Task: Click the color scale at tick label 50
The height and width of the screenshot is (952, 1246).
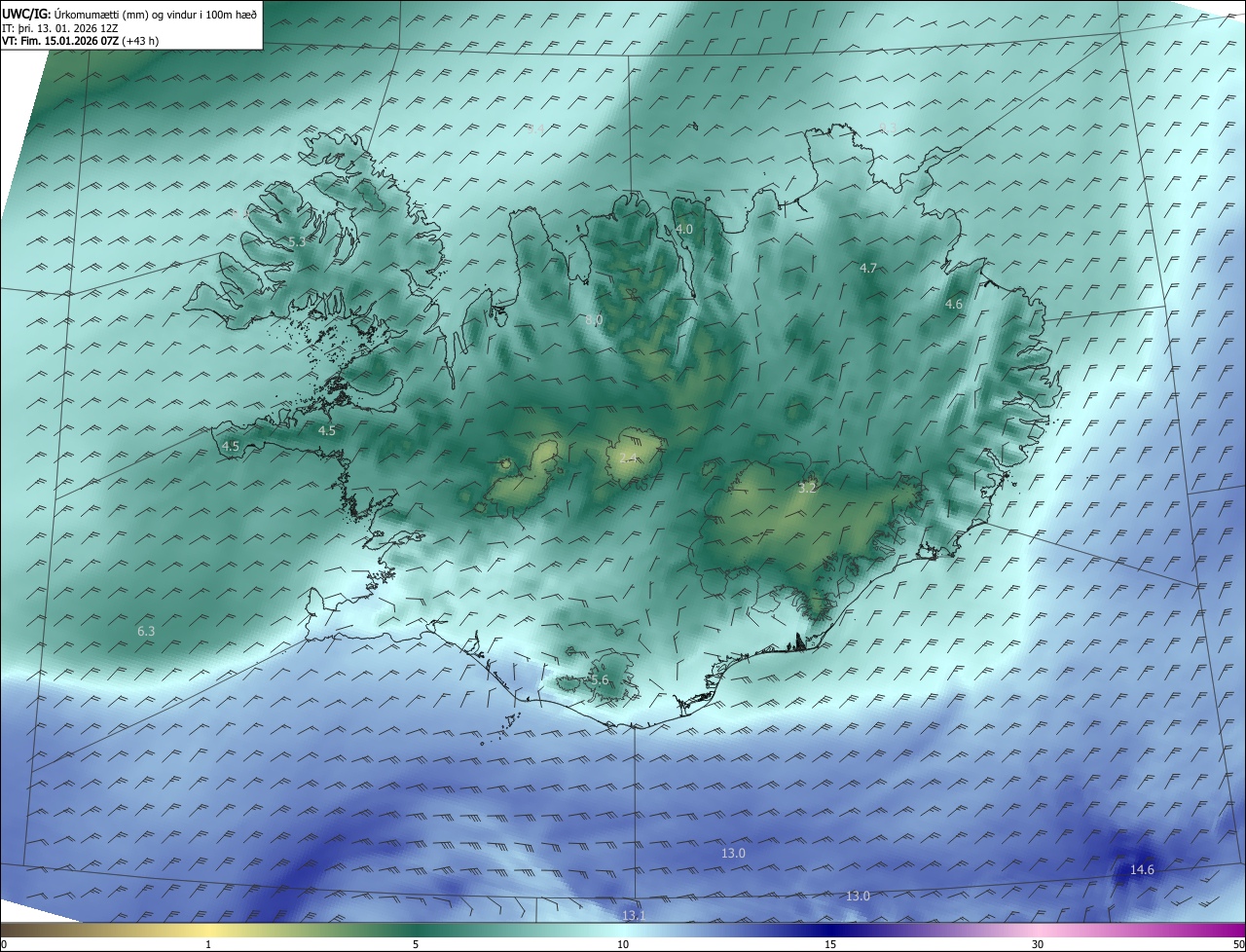Action: click(x=1238, y=944)
